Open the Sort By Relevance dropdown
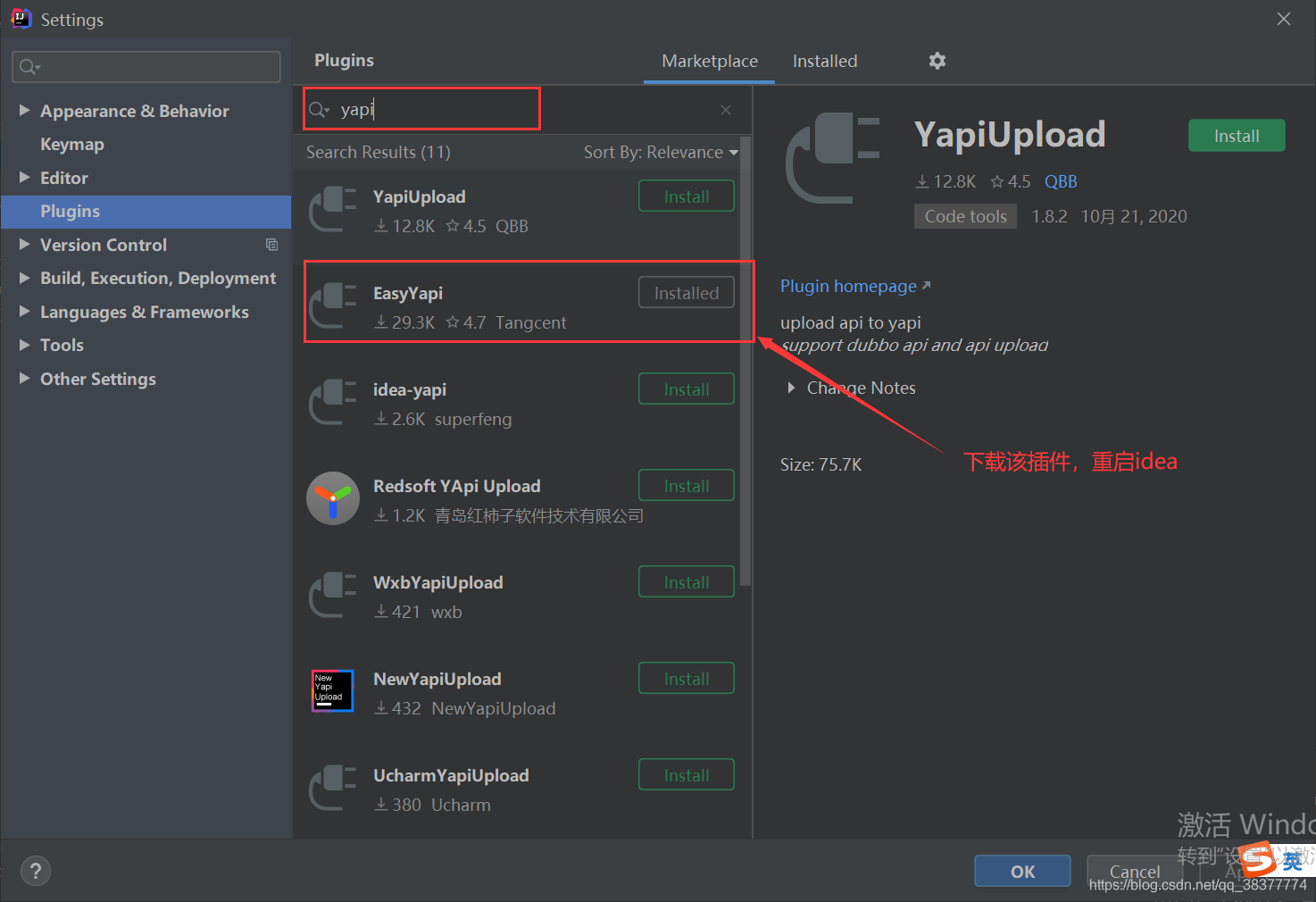1316x902 pixels. [661, 152]
